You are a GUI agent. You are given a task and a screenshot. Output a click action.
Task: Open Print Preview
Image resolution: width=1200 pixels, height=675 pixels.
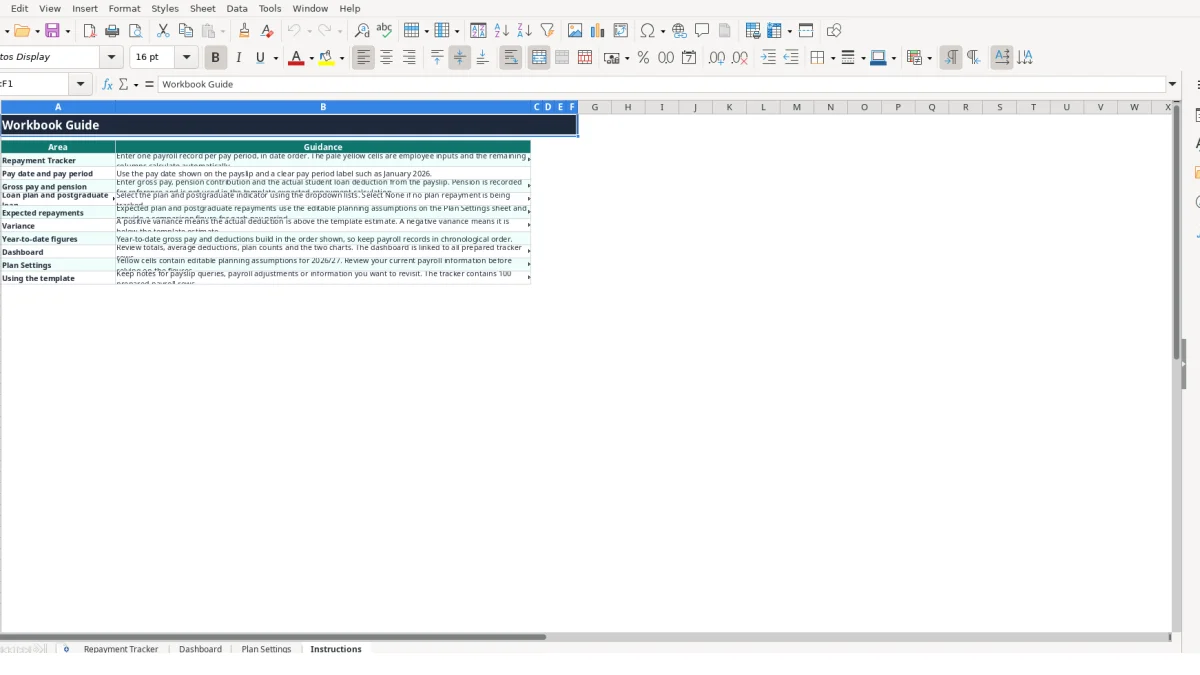click(135, 31)
